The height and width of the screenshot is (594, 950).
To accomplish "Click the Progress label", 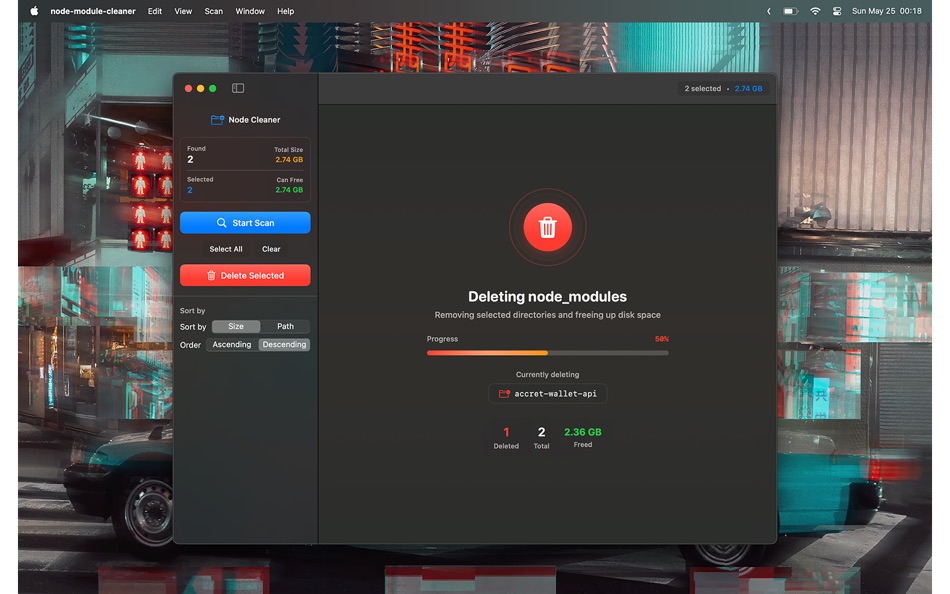I will coord(442,339).
